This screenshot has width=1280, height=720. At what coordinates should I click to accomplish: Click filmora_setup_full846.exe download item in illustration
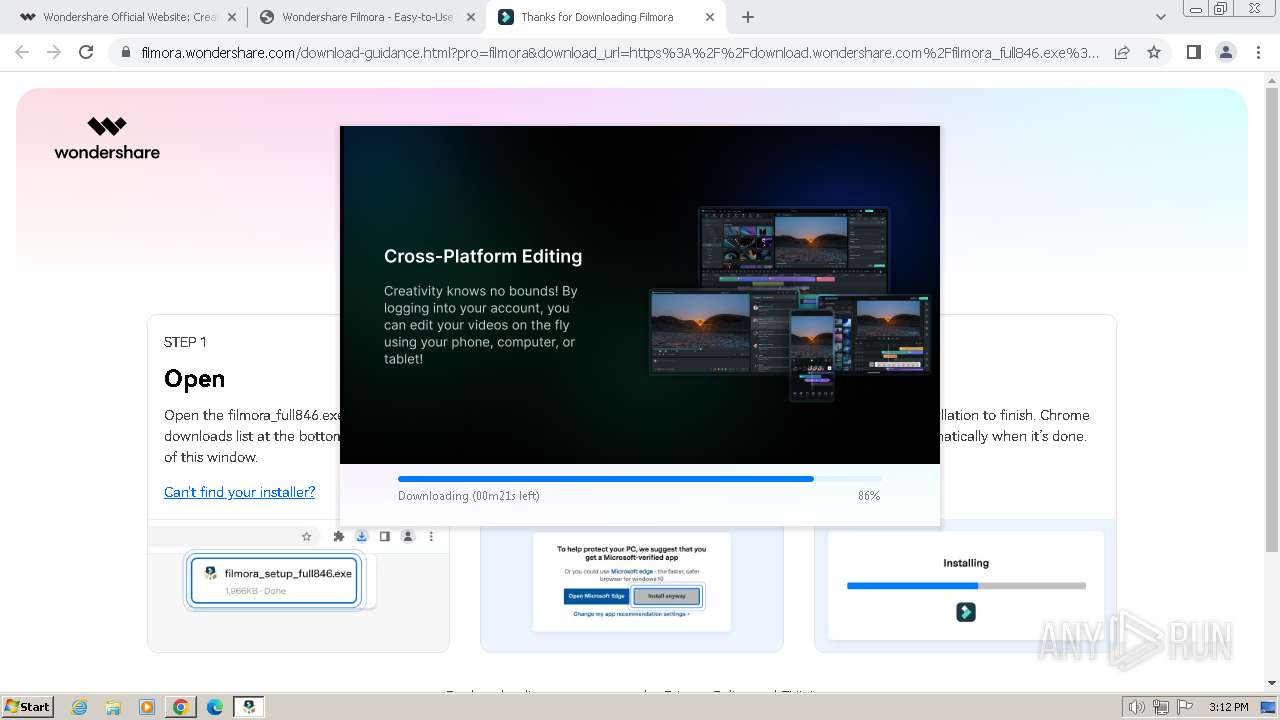(x=274, y=581)
